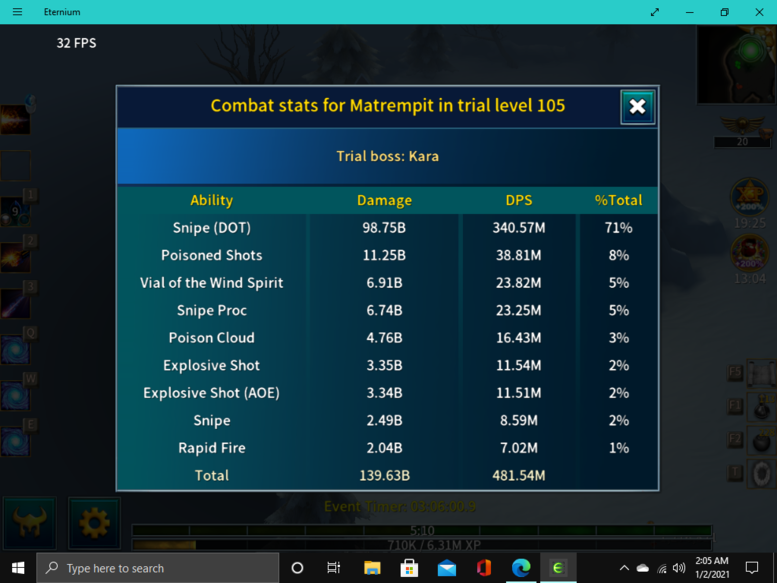Close the combat stats dialog
Viewport: 777px width, 583px height.
point(637,107)
